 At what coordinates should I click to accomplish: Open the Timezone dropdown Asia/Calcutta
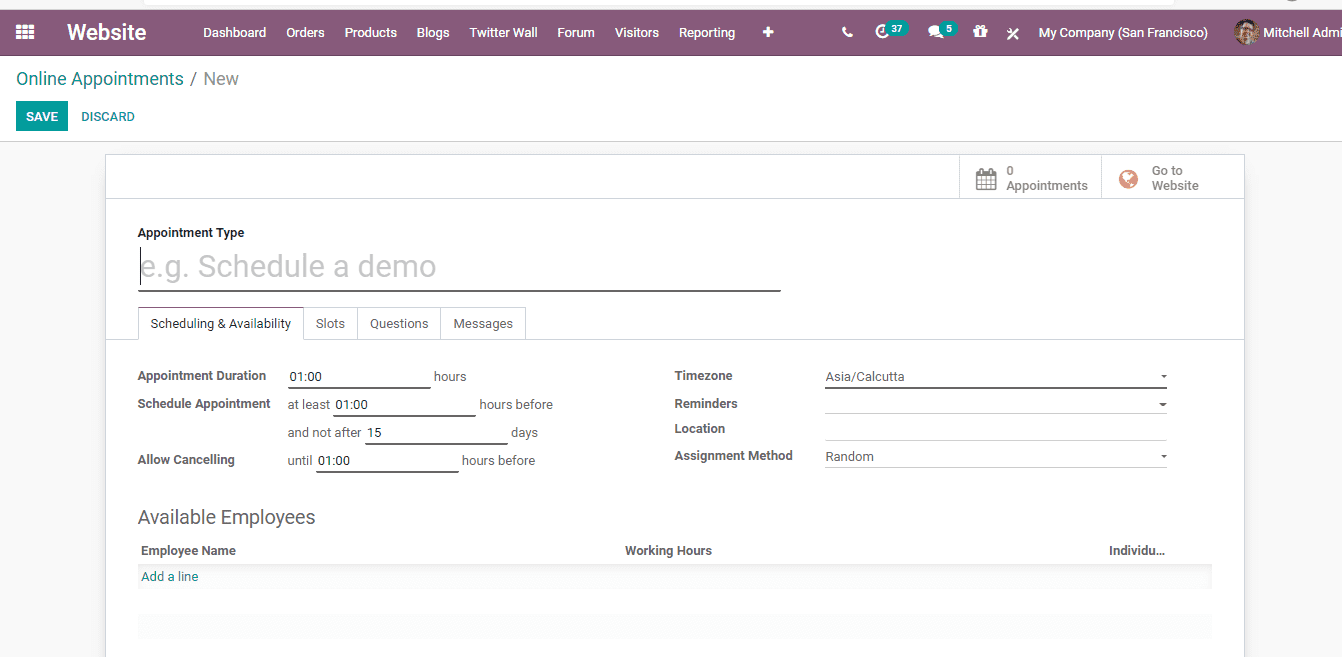click(x=995, y=377)
